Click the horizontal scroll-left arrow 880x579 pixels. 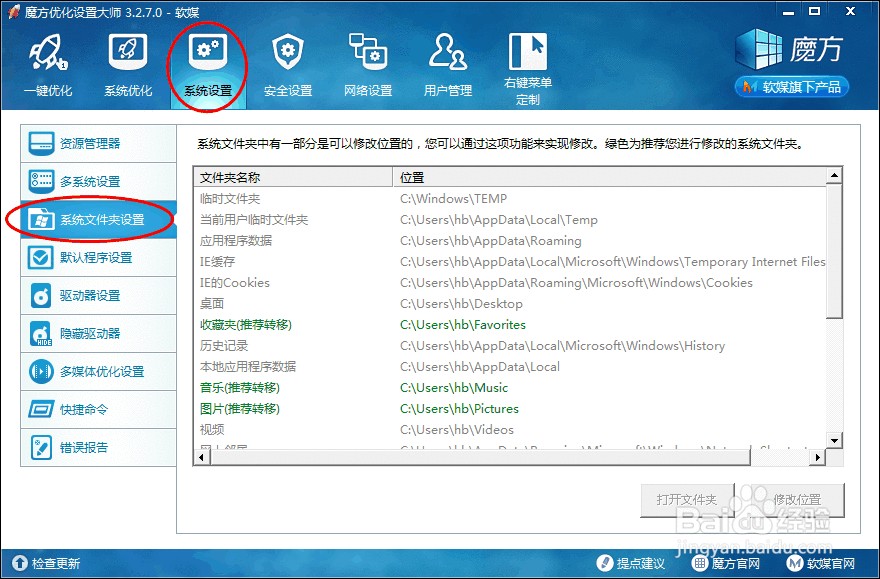(x=202, y=458)
